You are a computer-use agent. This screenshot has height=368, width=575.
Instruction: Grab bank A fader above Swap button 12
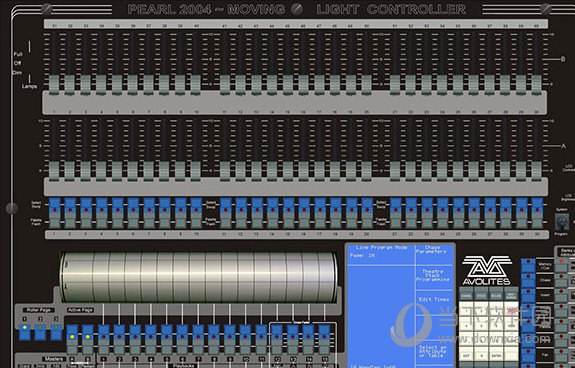(241, 171)
